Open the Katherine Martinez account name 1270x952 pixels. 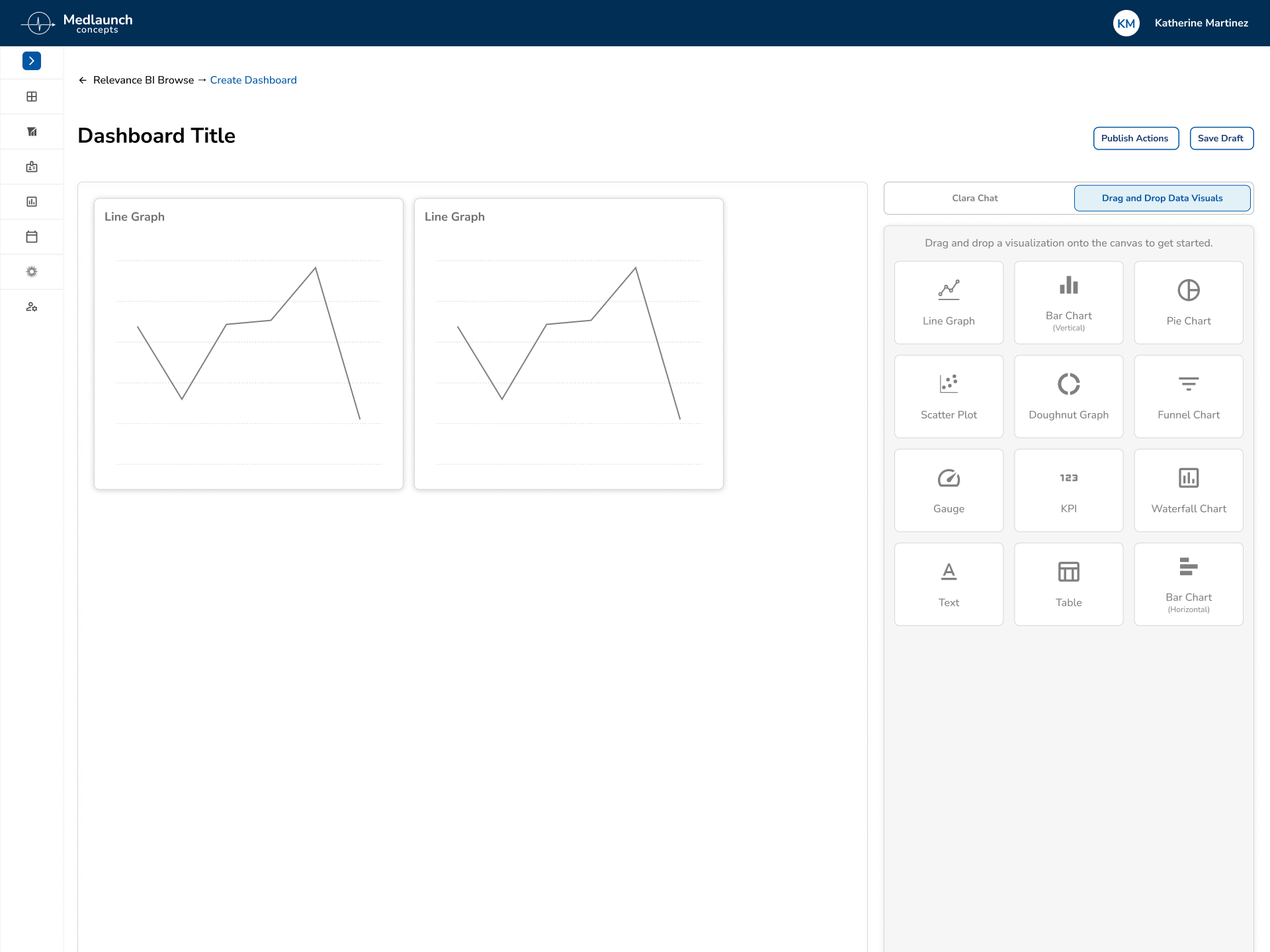pos(1201,23)
